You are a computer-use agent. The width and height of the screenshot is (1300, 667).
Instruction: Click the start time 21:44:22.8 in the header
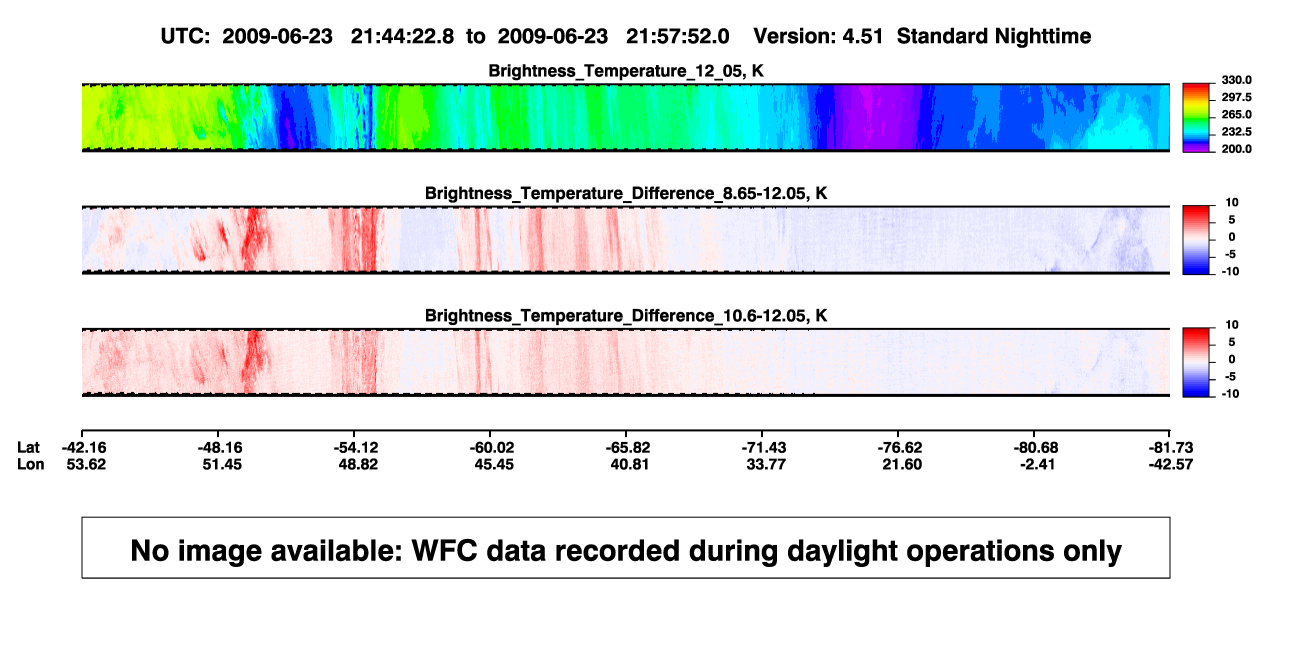click(x=403, y=36)
